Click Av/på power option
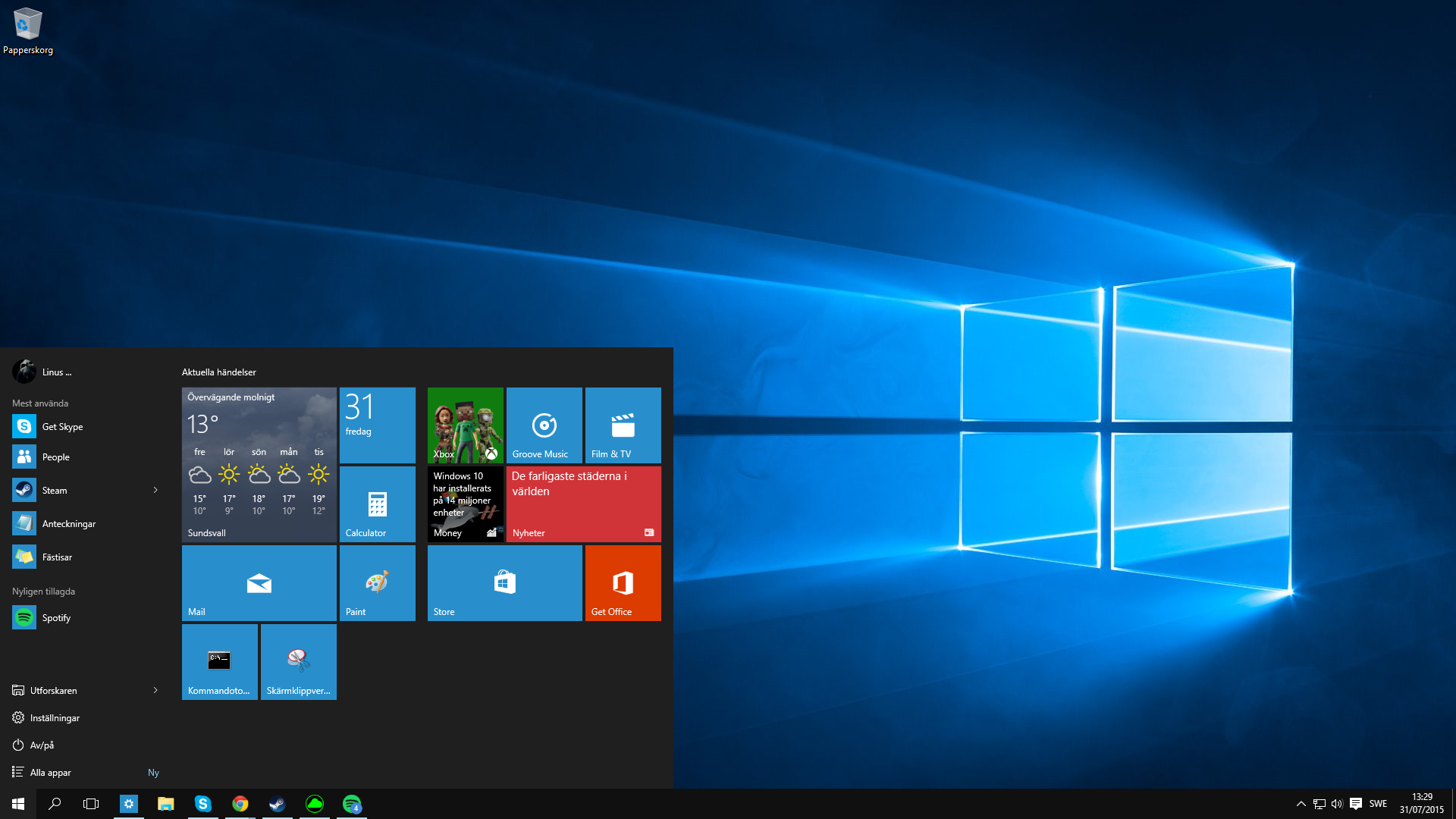1456x819 pixels. (x=42, y=745)
